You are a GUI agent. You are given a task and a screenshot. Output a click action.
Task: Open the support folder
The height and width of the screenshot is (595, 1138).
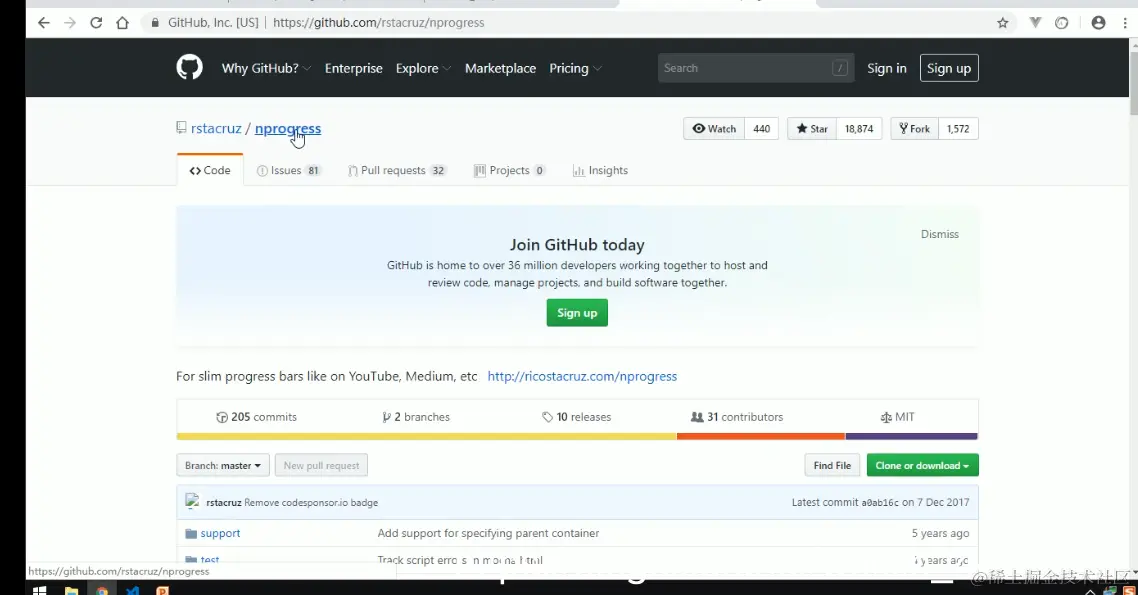pyautogui.click(x=220, y=533)
